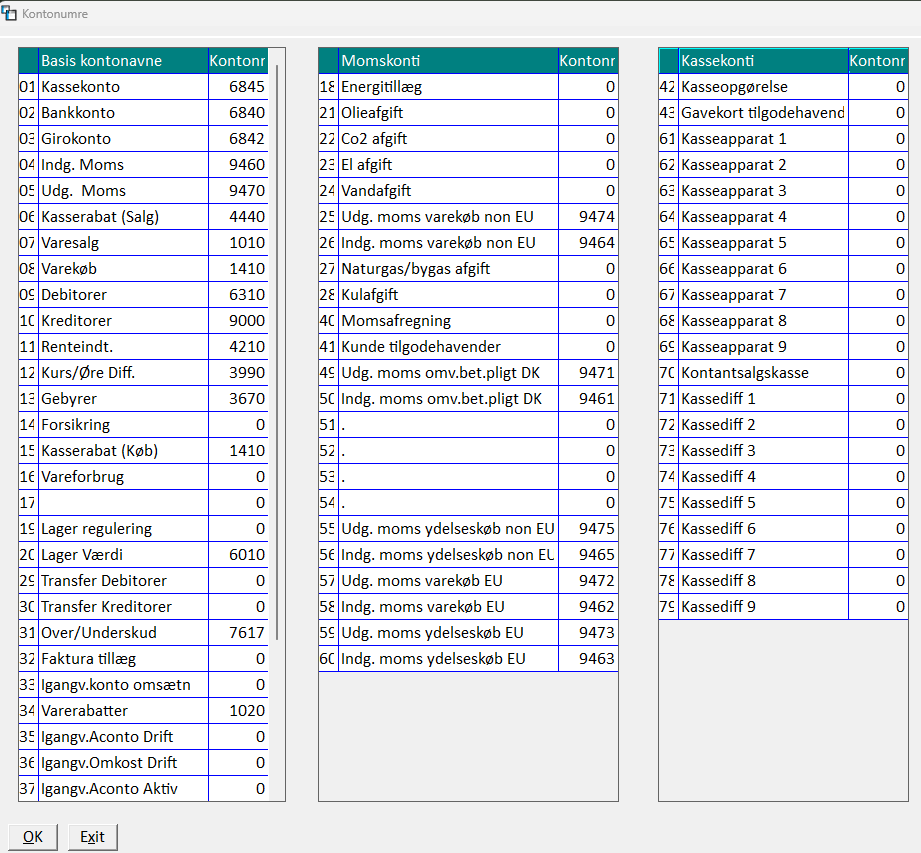921x853 pixels.
Task: Click the Exit button
Action: (x=92, y=837)
